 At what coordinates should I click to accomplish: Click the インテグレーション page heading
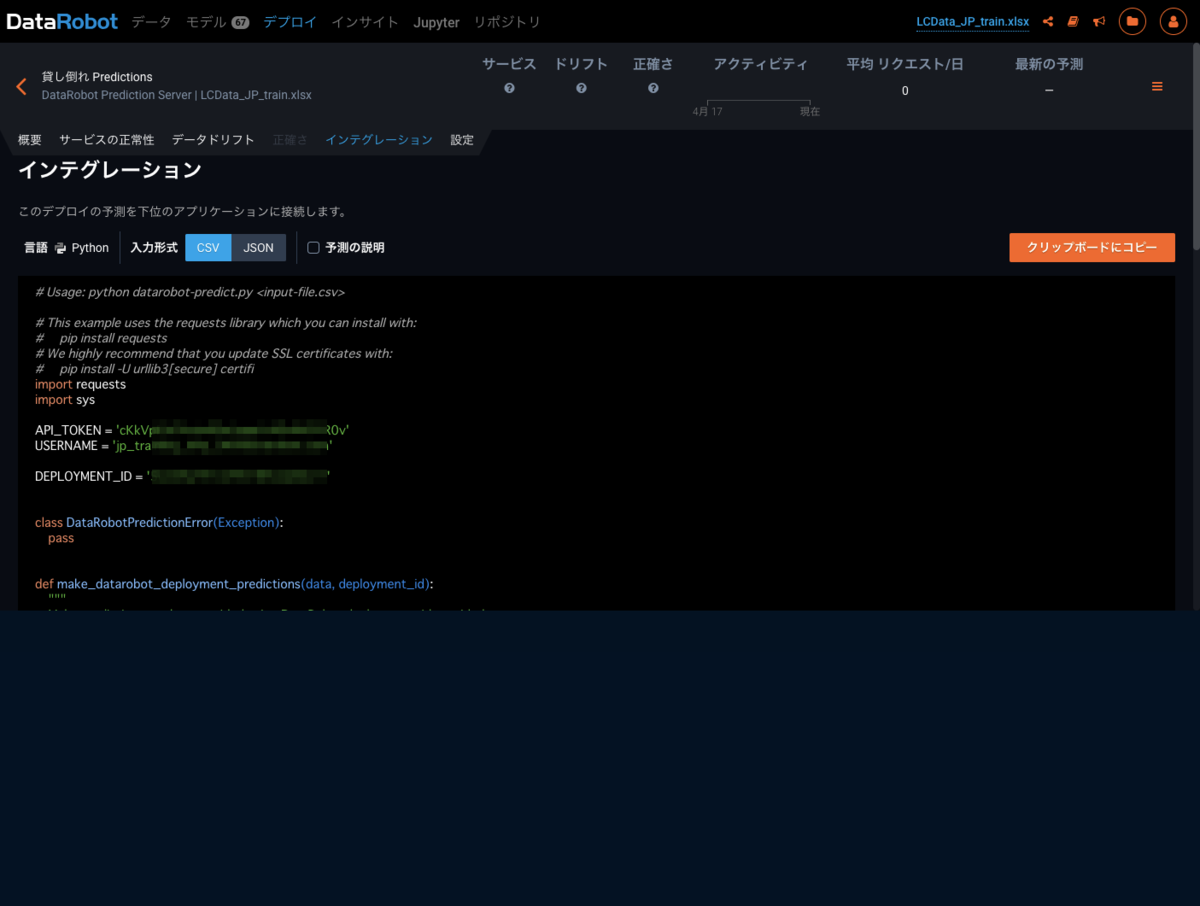click(110, 170)
